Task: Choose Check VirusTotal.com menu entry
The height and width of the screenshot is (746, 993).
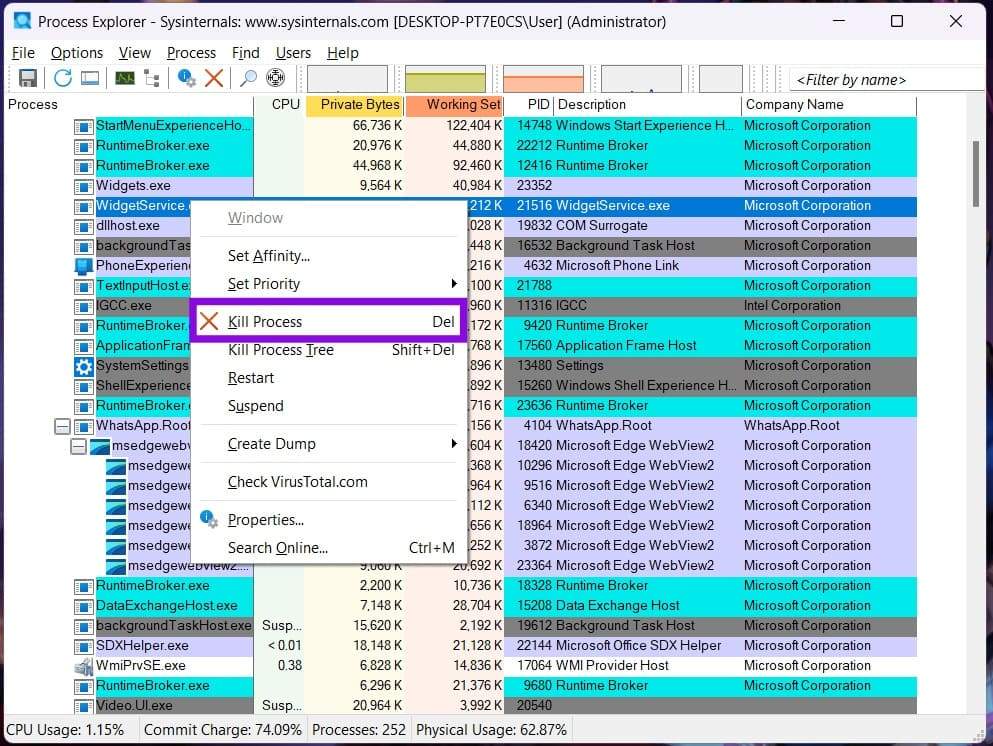Action: pos(328,482)
